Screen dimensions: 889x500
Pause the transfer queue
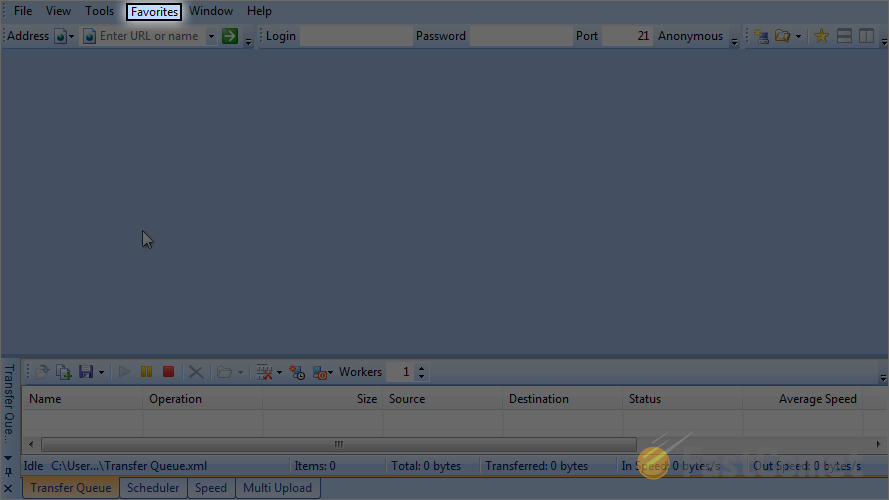[146, 372]
